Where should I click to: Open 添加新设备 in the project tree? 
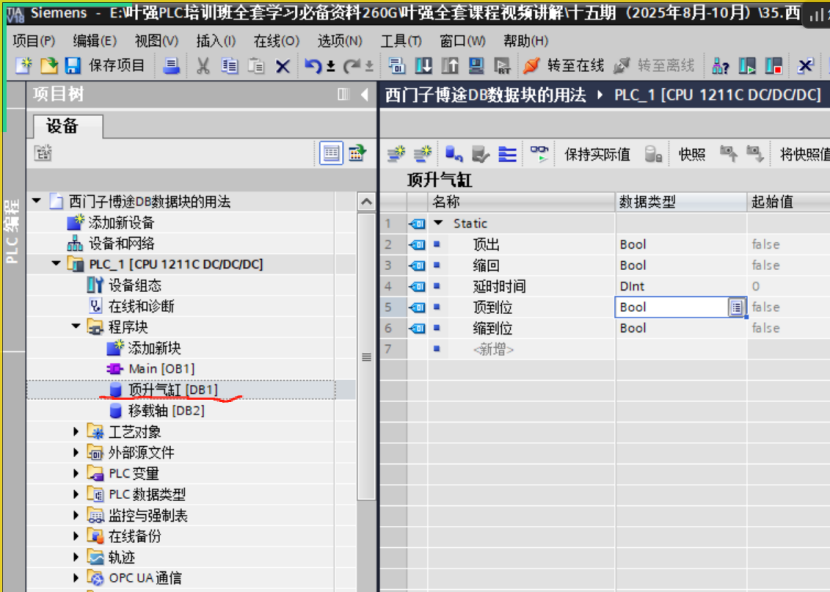121,222
